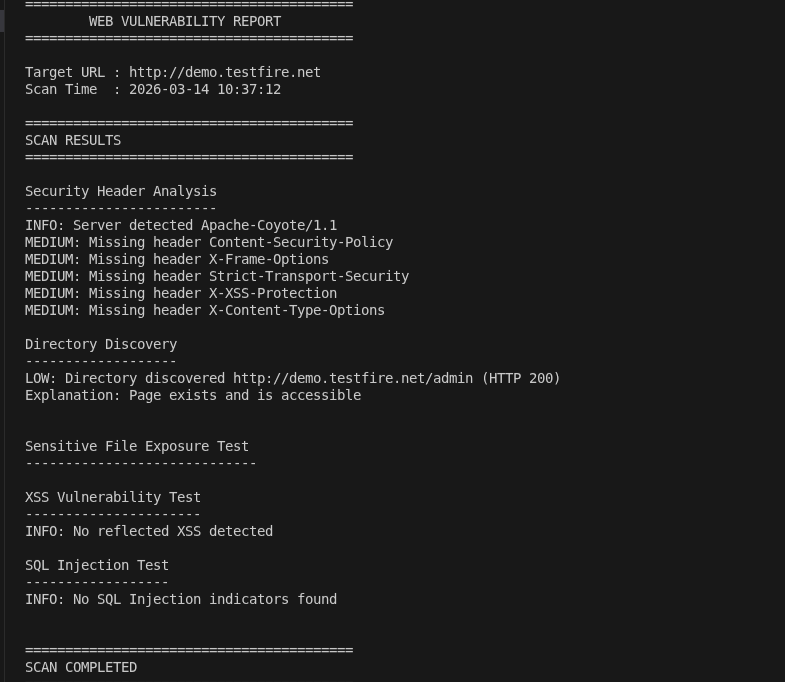
Task: Place cursor on SCAN RESULTS heading
Action: coord(73,140)
